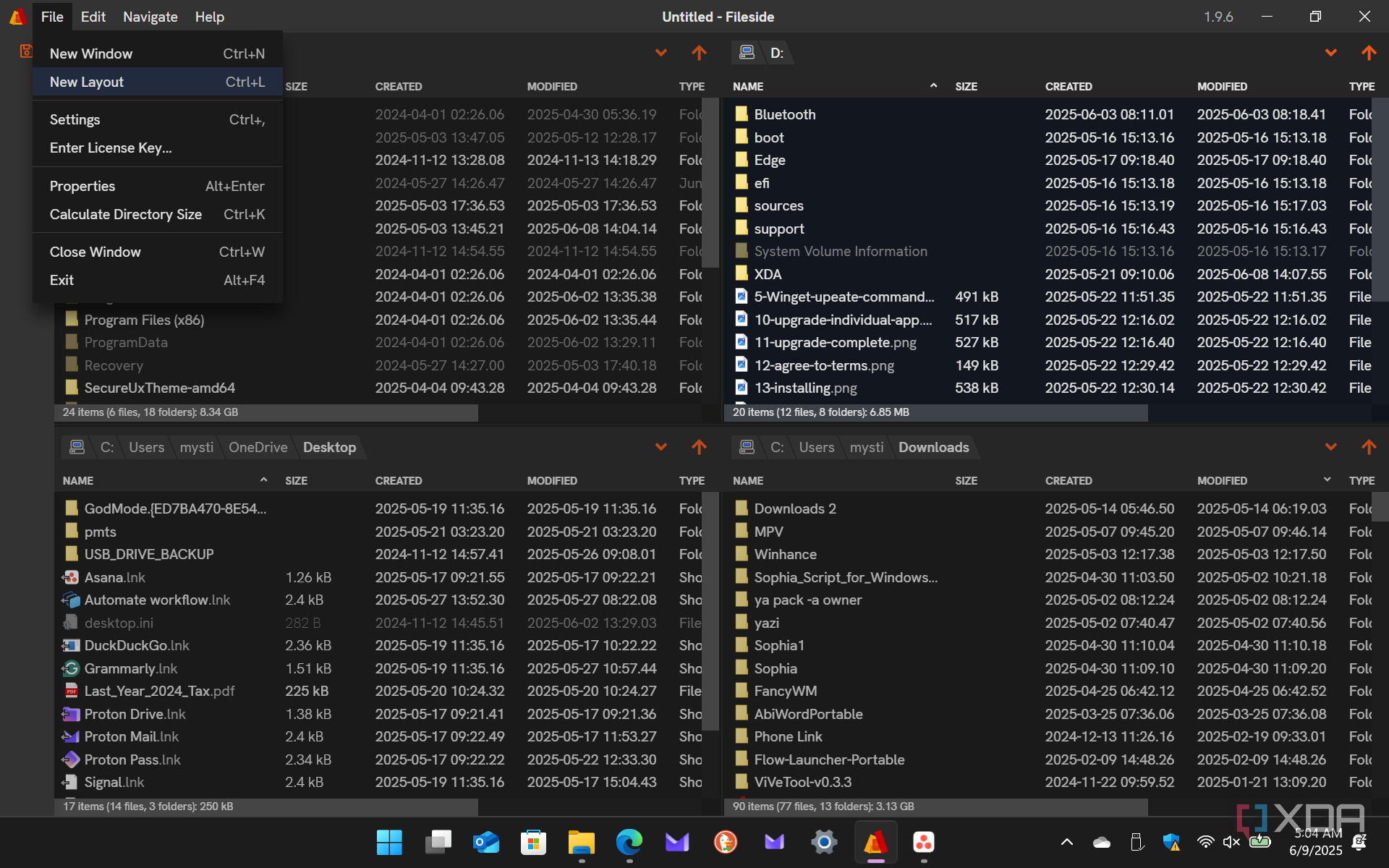Select Enter License Key menu item

(x=158, y=148)
